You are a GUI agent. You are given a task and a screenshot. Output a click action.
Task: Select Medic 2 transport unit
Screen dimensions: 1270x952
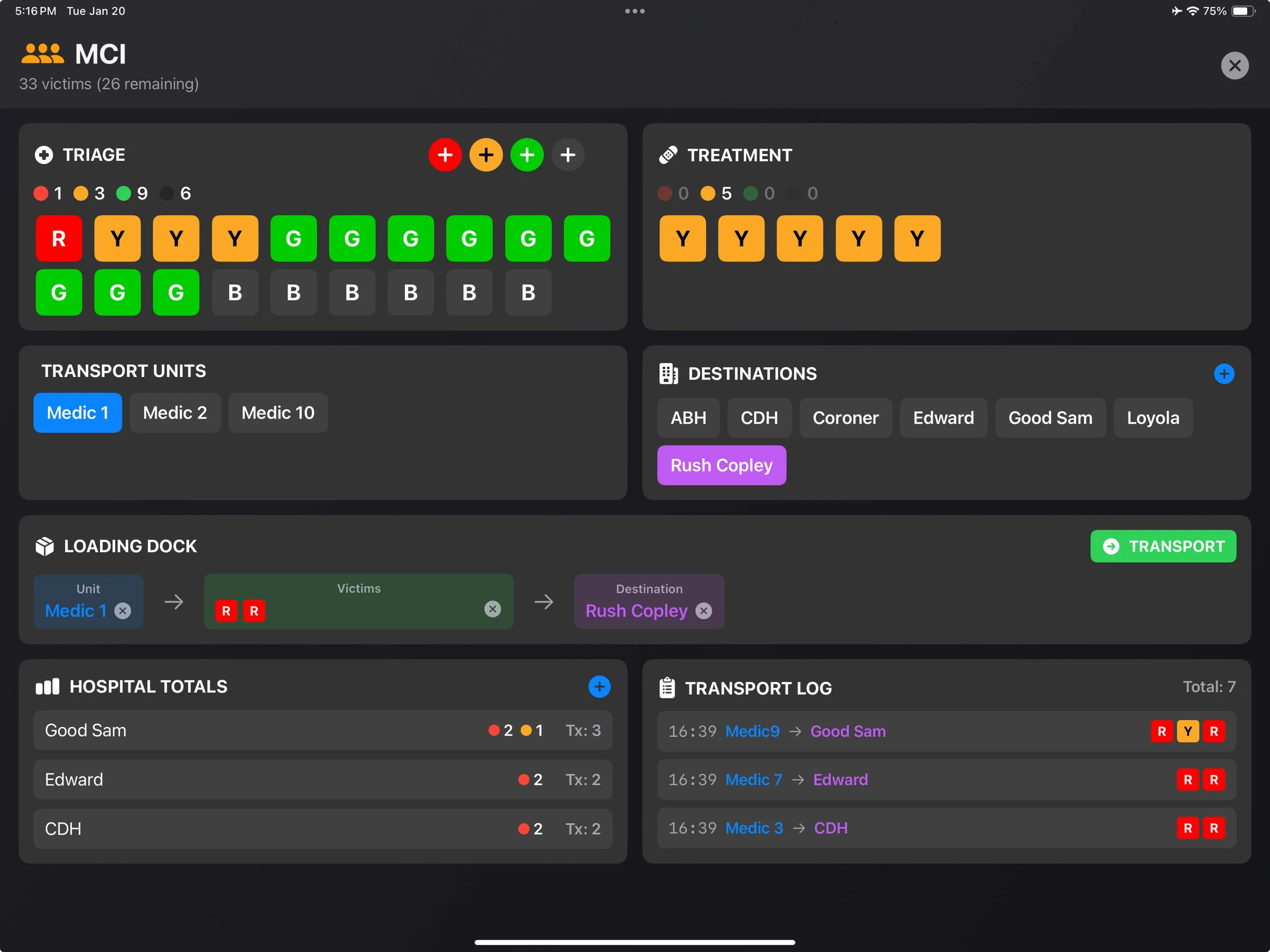coord(175,412)
